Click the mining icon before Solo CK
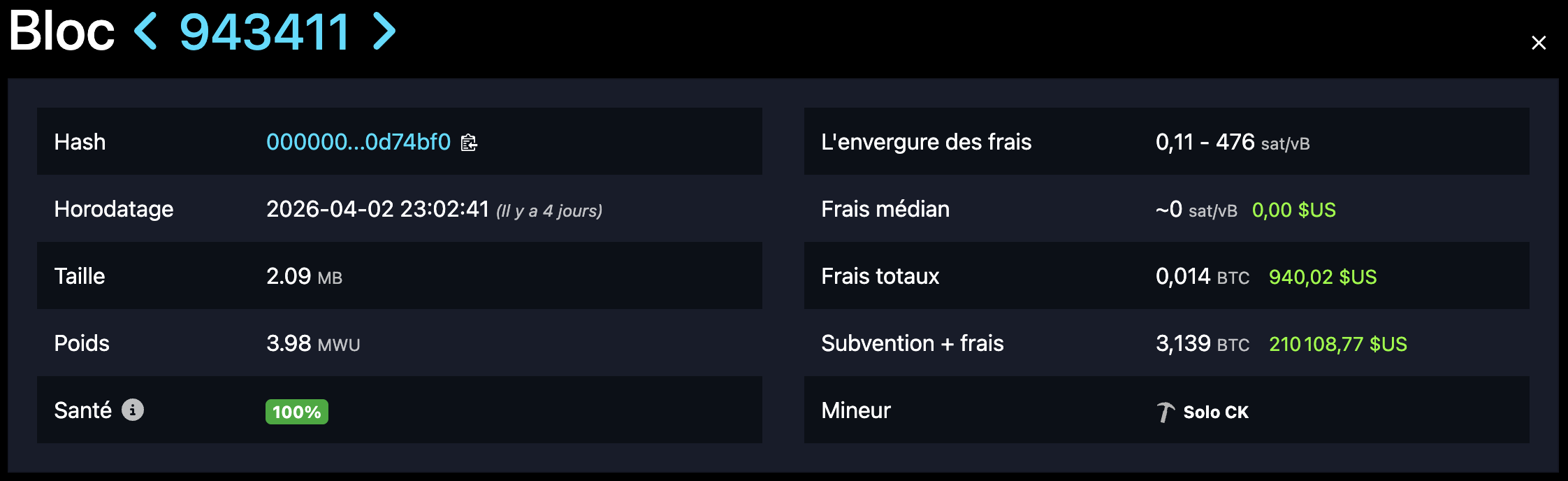 1164,411
